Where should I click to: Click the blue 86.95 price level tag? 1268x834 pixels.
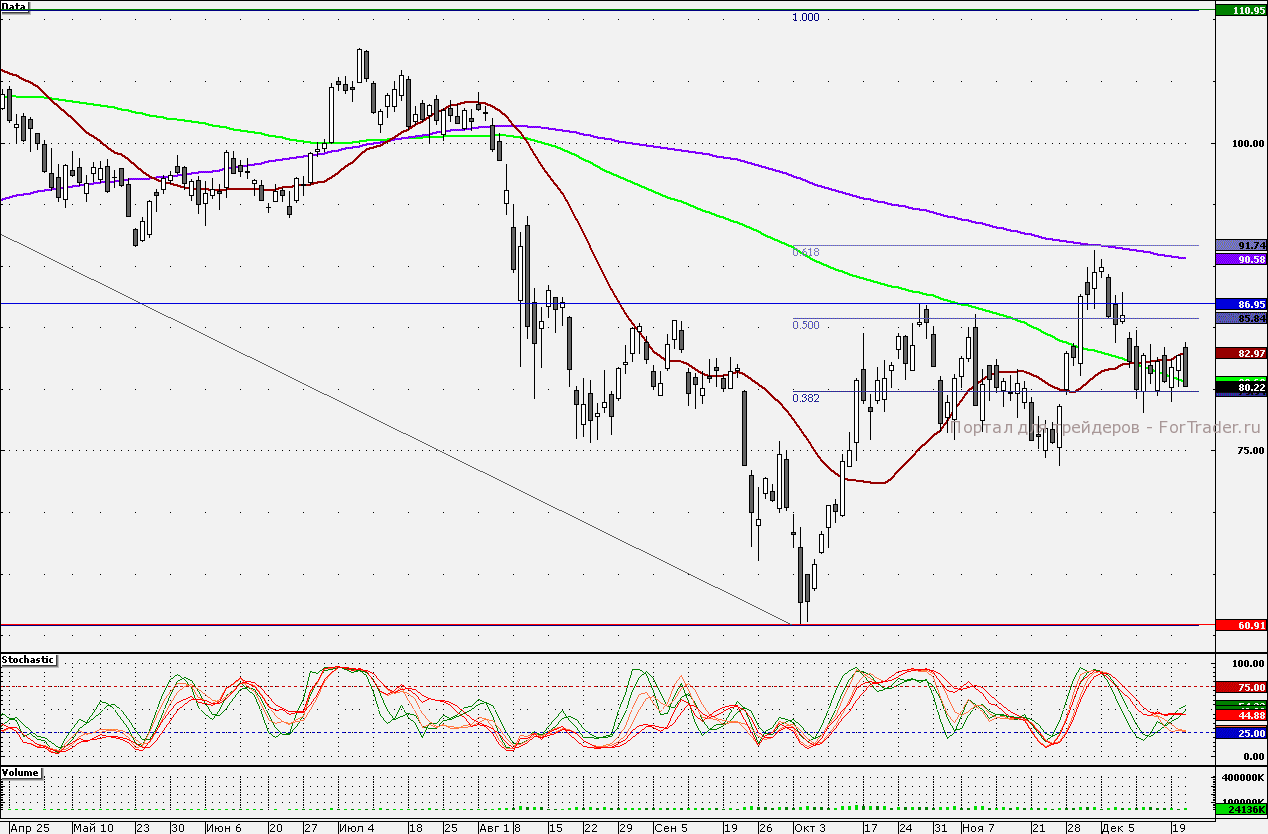1240,303
